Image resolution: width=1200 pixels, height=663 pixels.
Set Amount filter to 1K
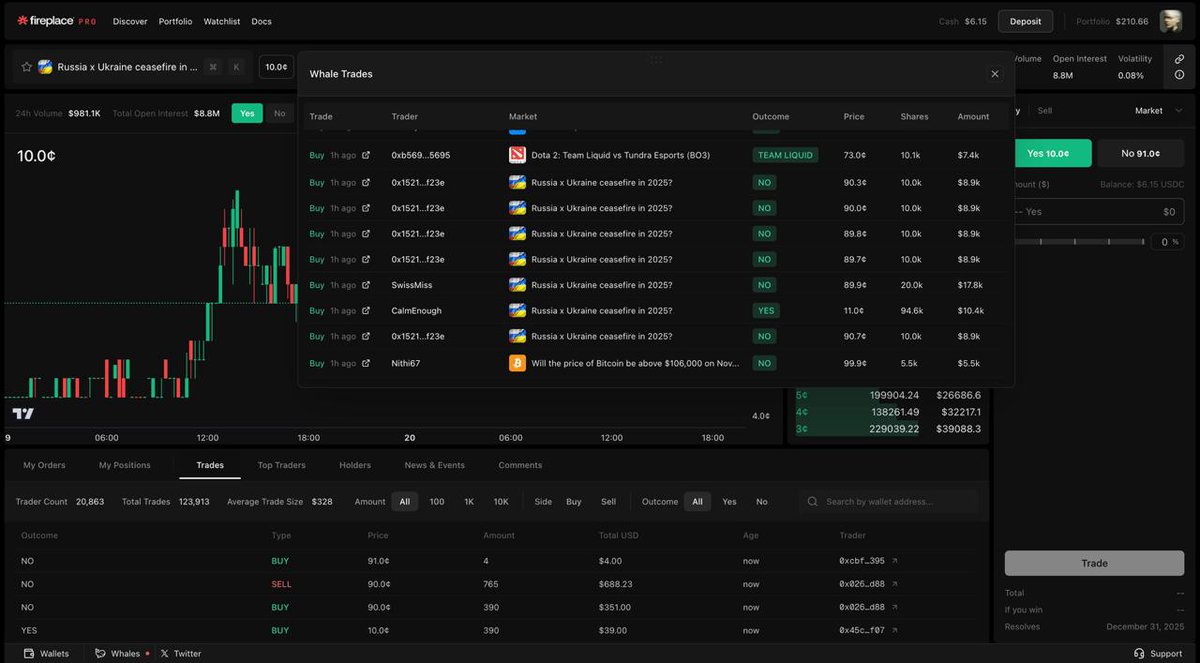tap(469, 502)
